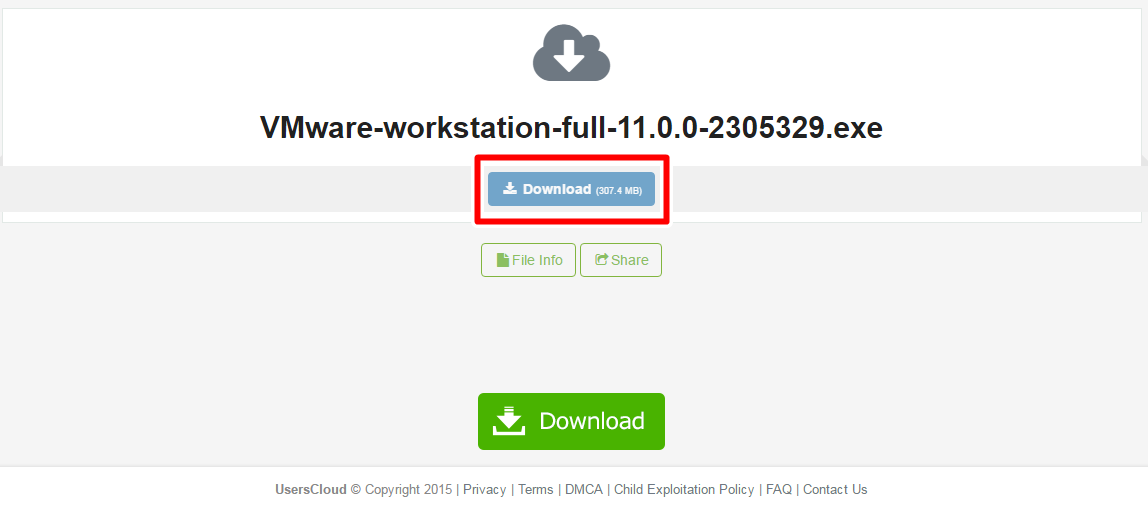This screenshot has height=508, width=1148.
Task: Click the Share button
Action: [x=621, y=260]
